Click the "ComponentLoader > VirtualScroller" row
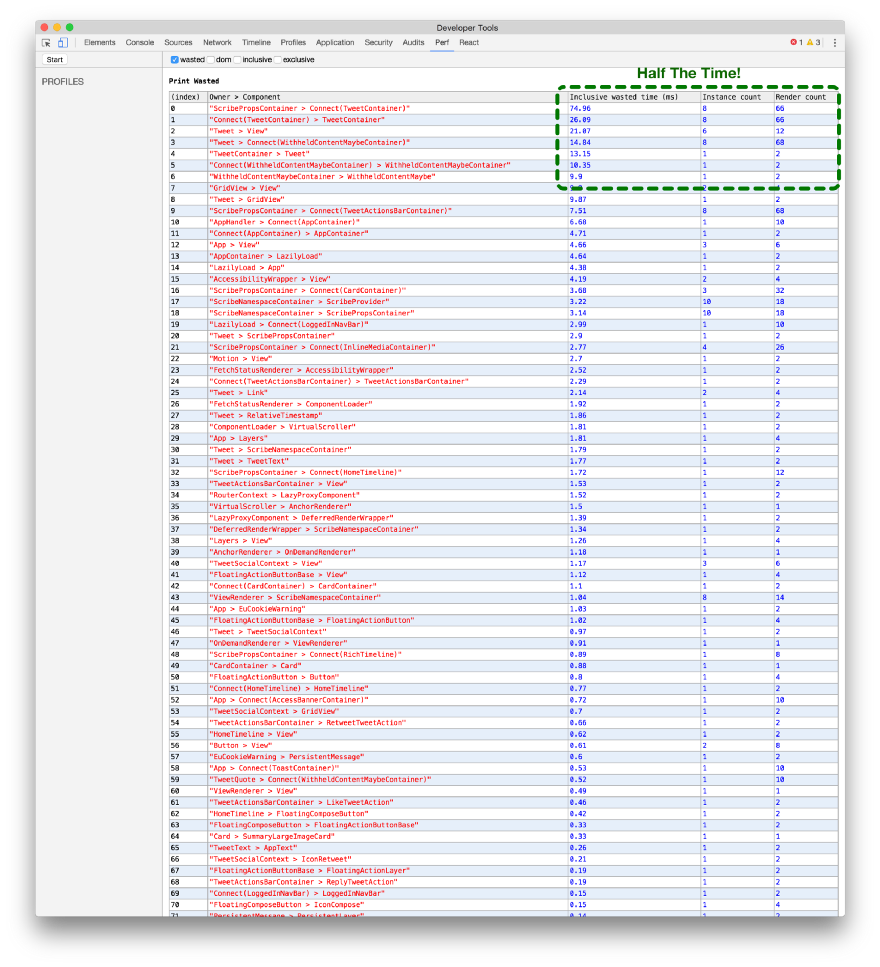This screenshot has height=967, width=880. click(x=503, y=427)
